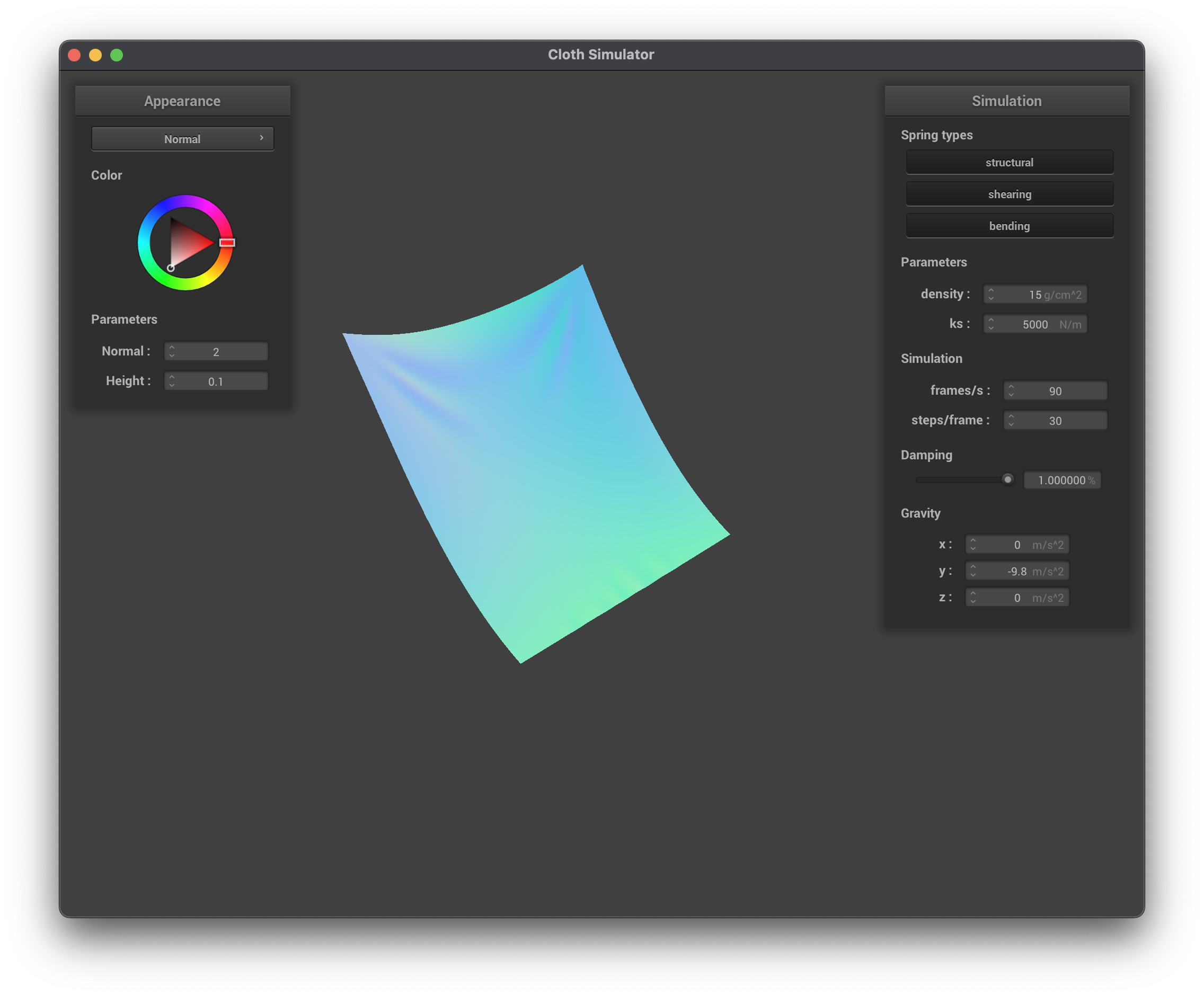Open the Normal shader dropdown
Image resolution: width=1204 pixels, height=996 pixels.
(x=182, y=139)
